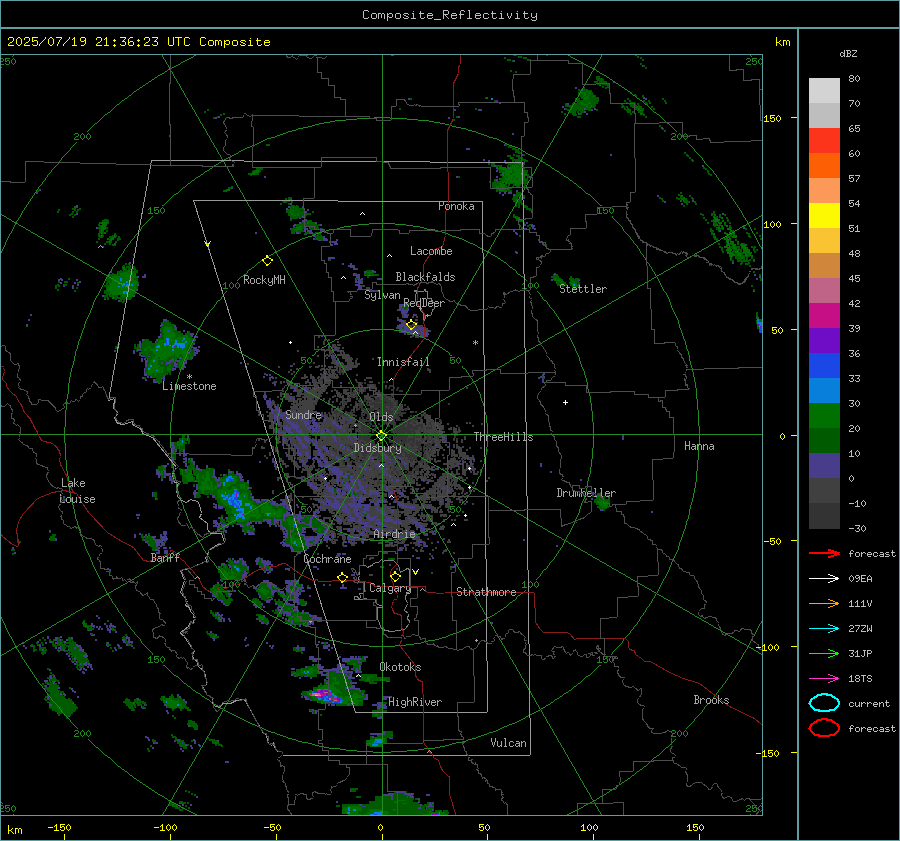The width and height of the screenshot is (900, 841).
Task: Click the Lake Louise label
Action: (x=77, y=491)
